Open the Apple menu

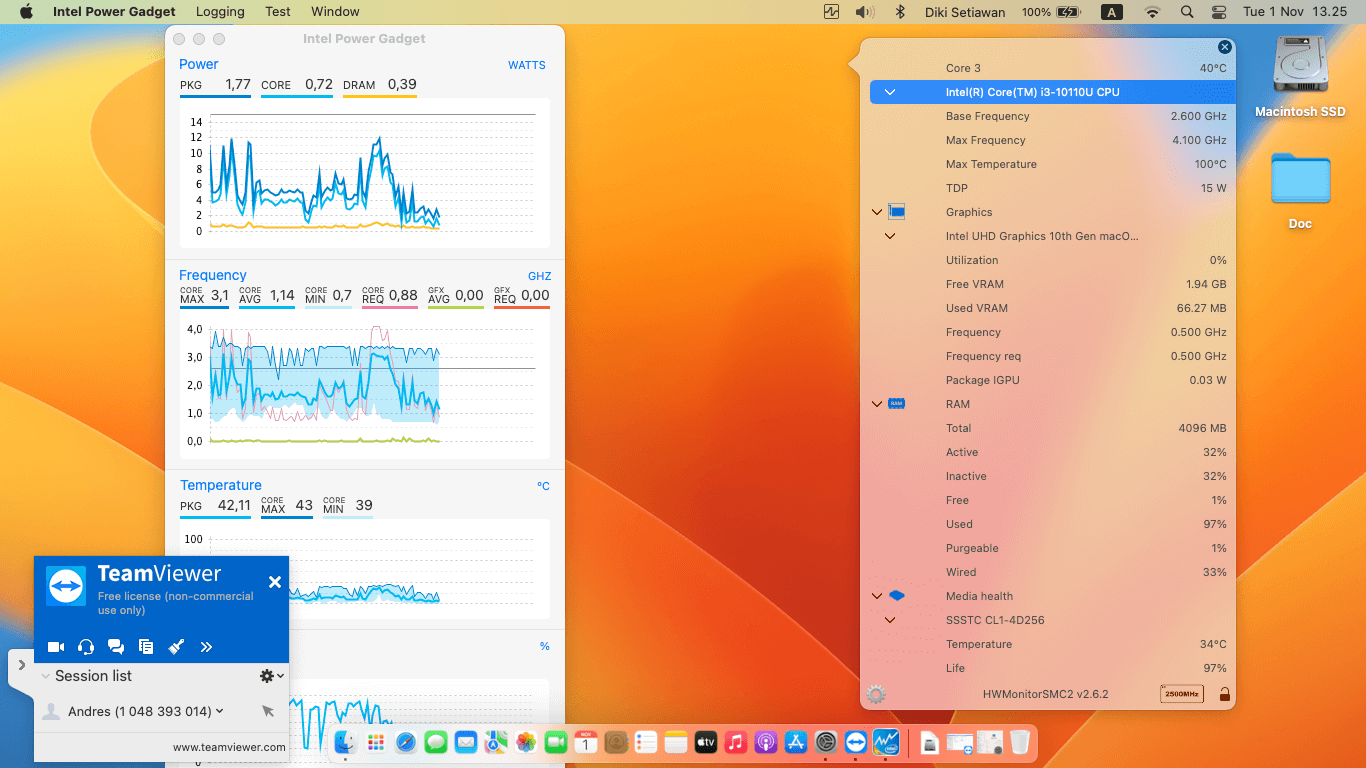26,12
